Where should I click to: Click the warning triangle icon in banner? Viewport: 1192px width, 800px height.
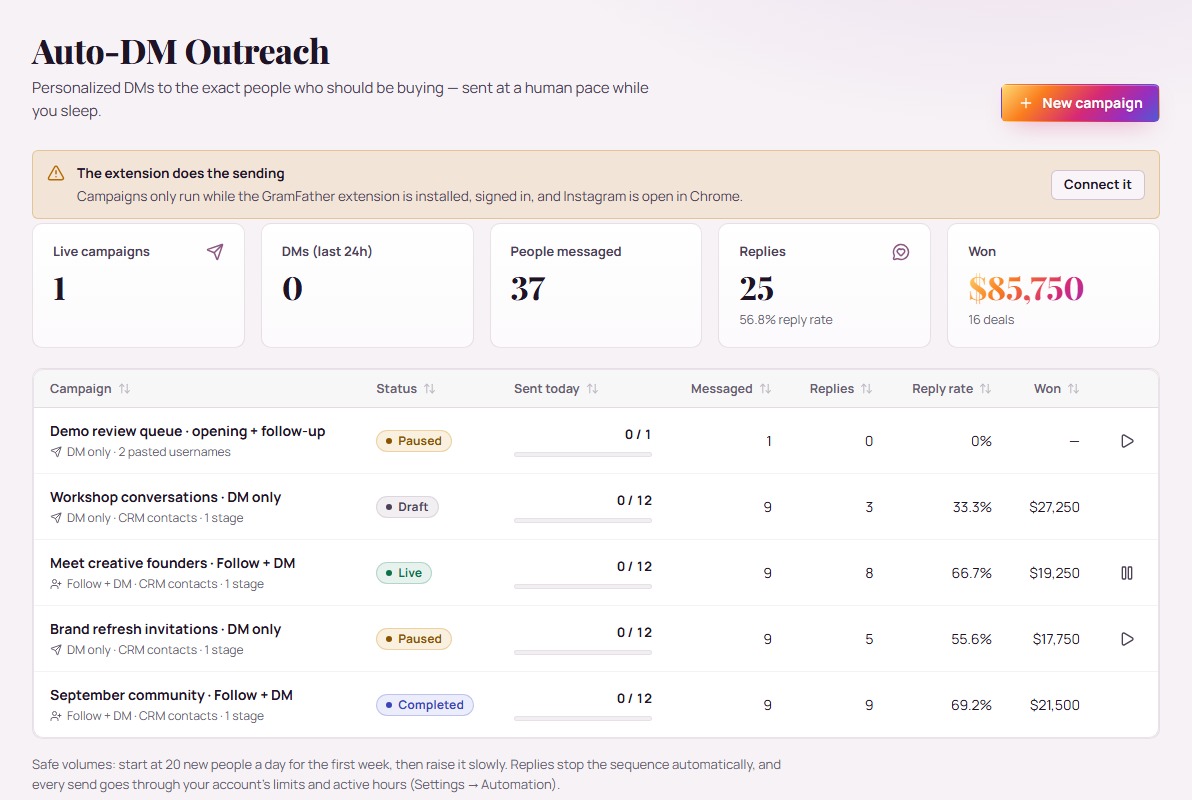[56, 173]
